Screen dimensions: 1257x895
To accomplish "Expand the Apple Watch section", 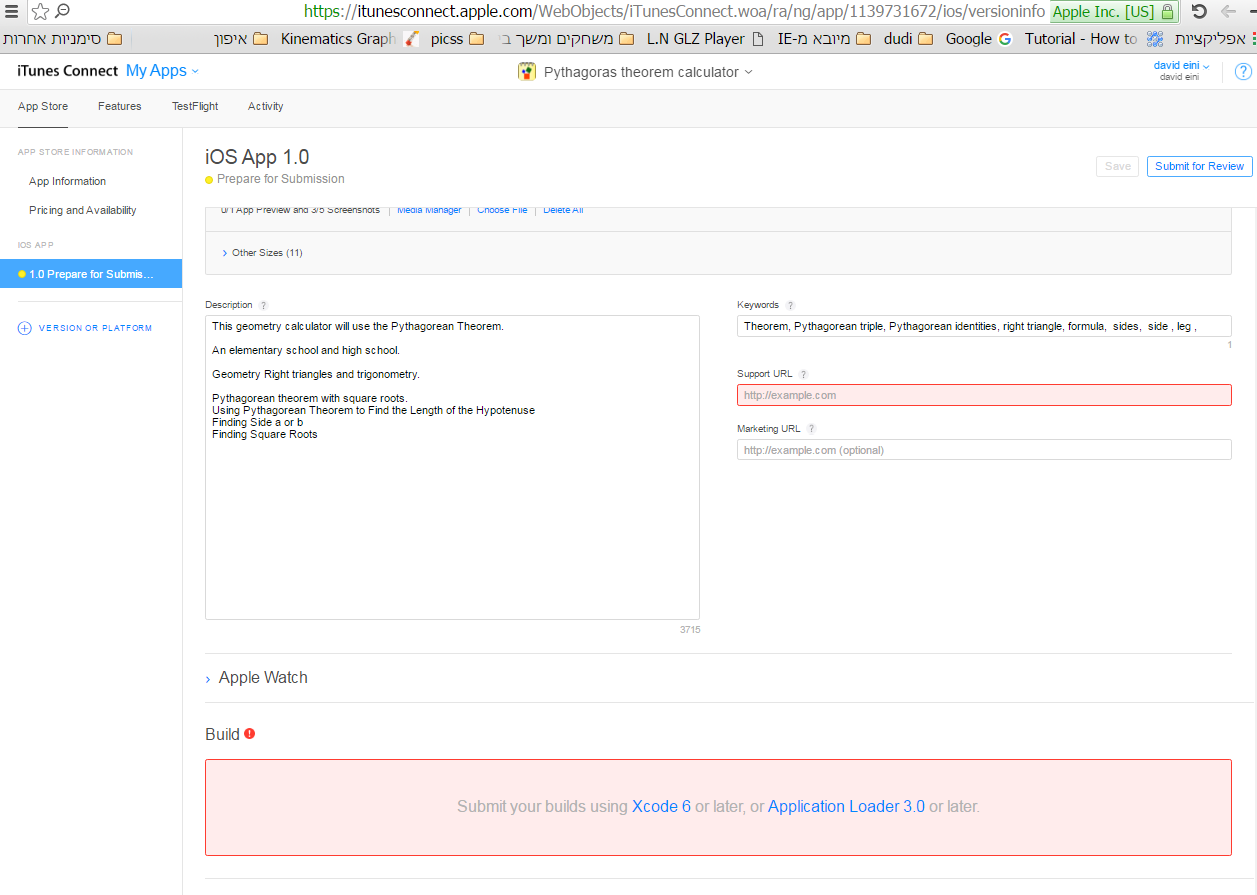I will click(256, 678).
